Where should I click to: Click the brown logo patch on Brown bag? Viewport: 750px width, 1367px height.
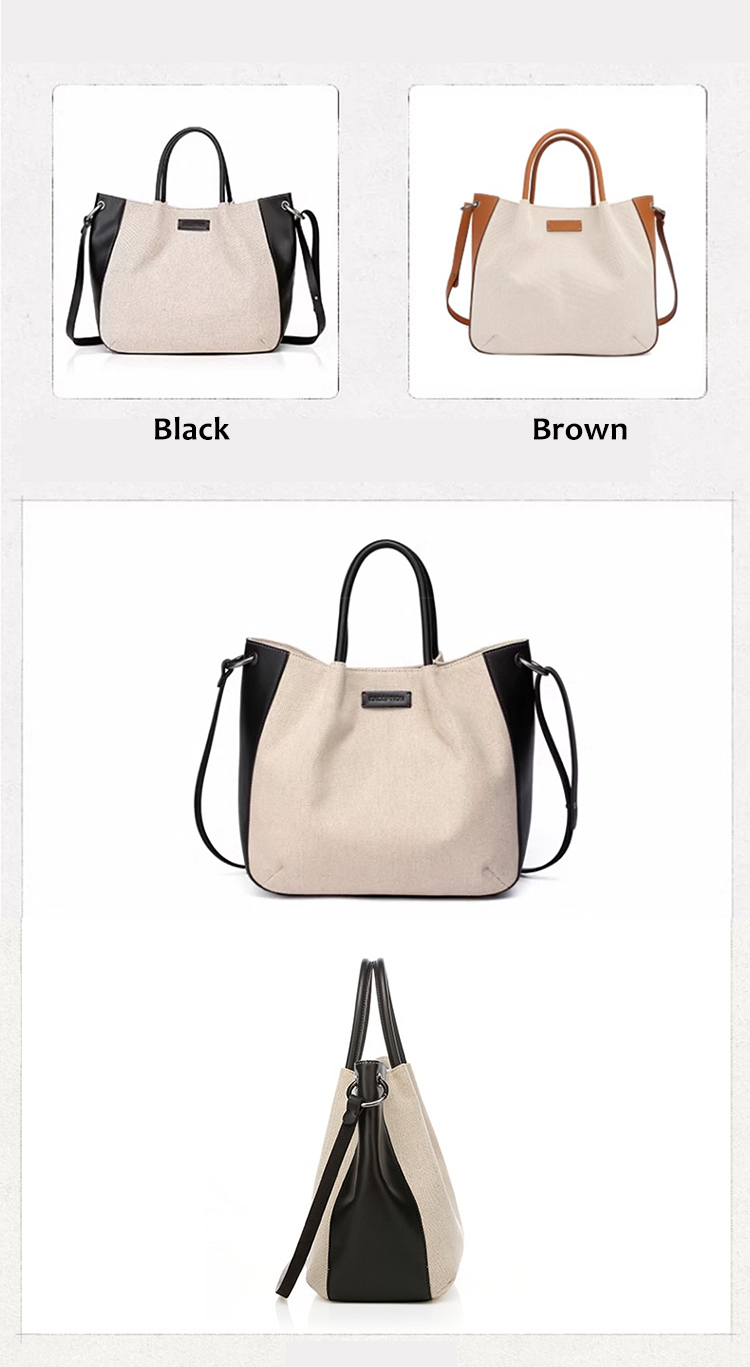click(x=564, y=225)
